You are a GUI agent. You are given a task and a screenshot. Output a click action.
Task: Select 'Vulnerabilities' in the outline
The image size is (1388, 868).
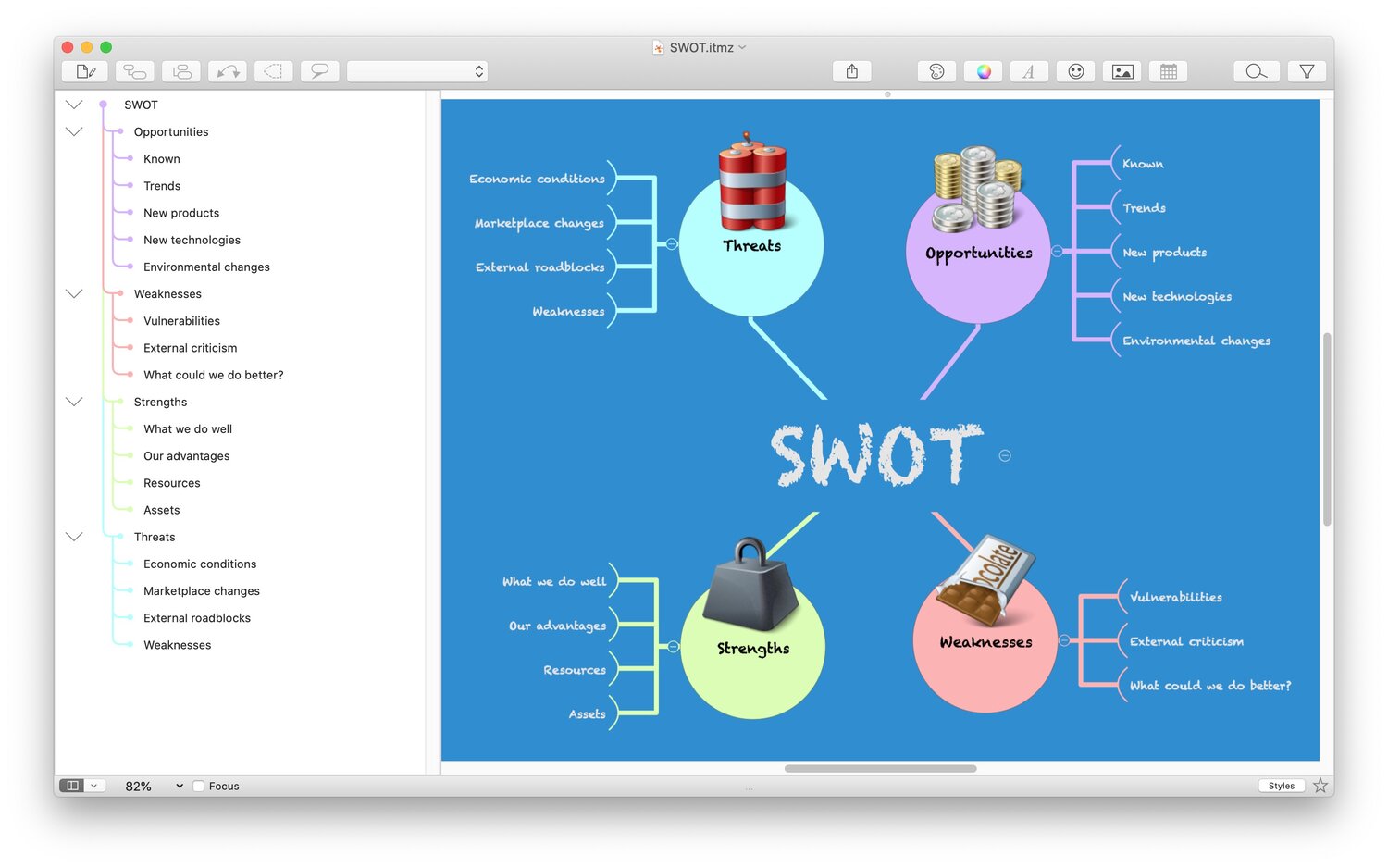click(x=181, y=321)
